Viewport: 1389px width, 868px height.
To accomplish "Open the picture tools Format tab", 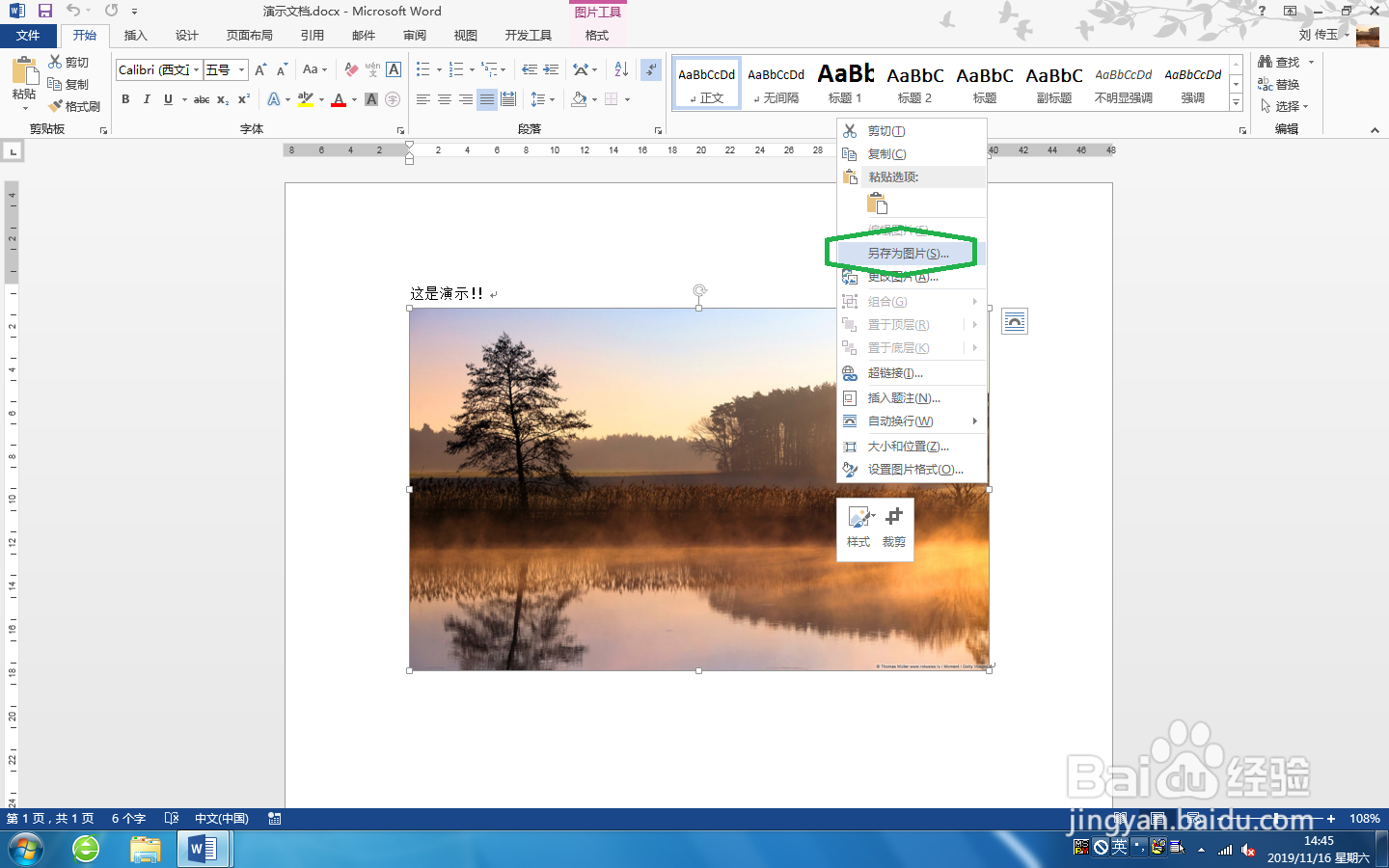I will [597, 36].
